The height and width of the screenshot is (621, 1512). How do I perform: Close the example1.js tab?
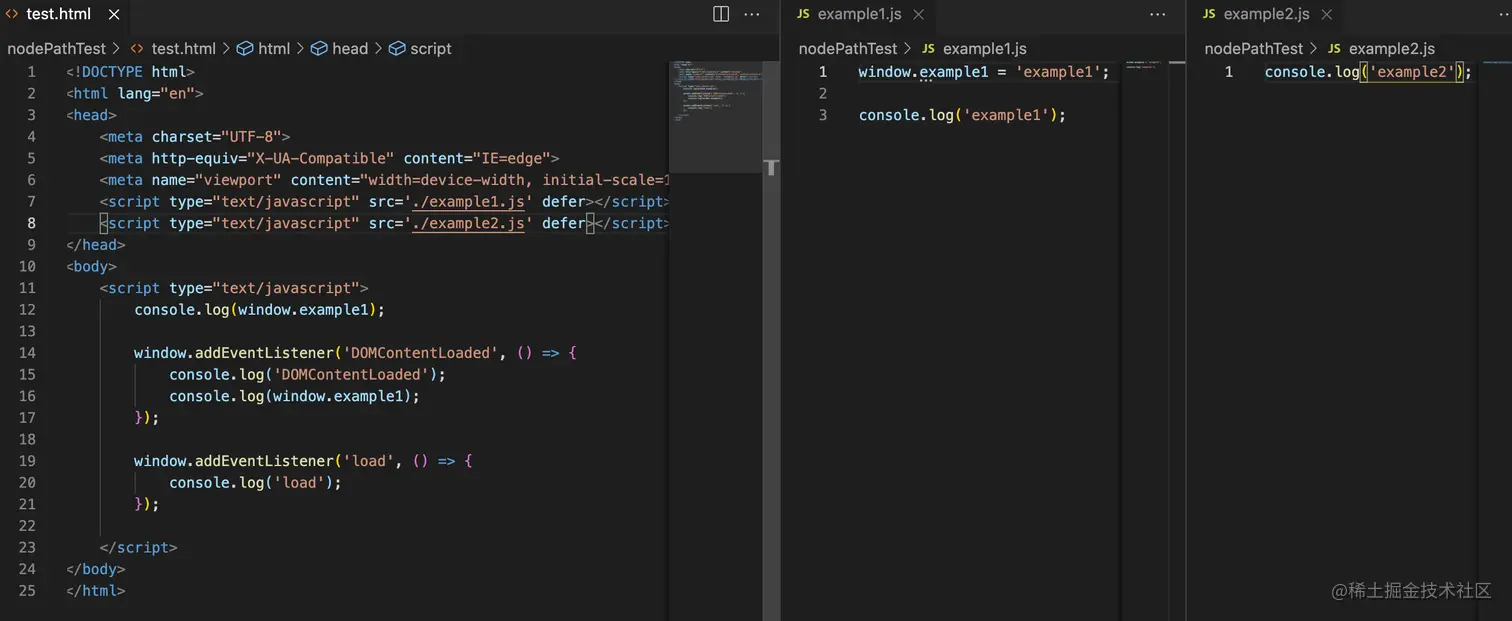click(919, 15)
